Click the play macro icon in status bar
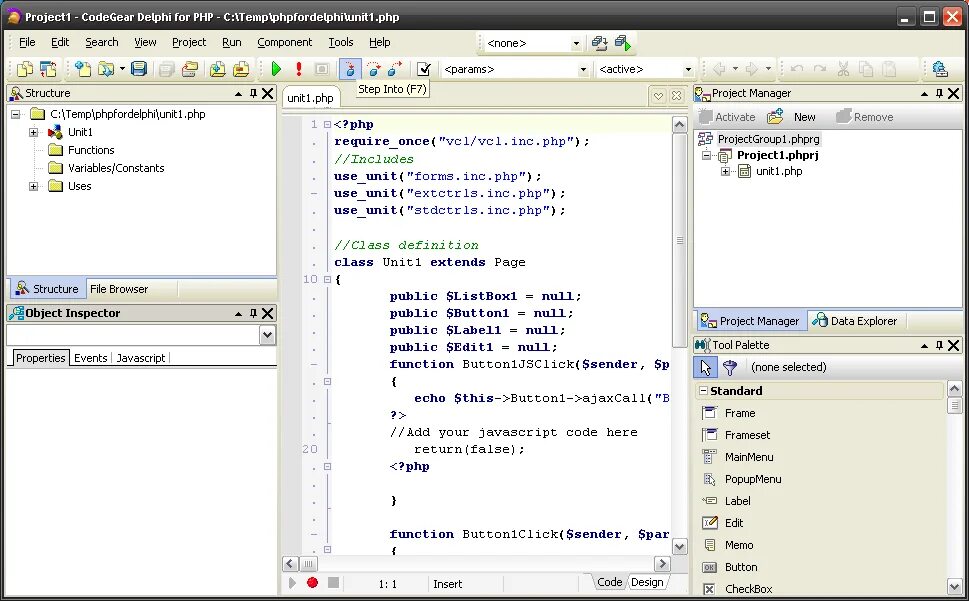 point(292,582)
